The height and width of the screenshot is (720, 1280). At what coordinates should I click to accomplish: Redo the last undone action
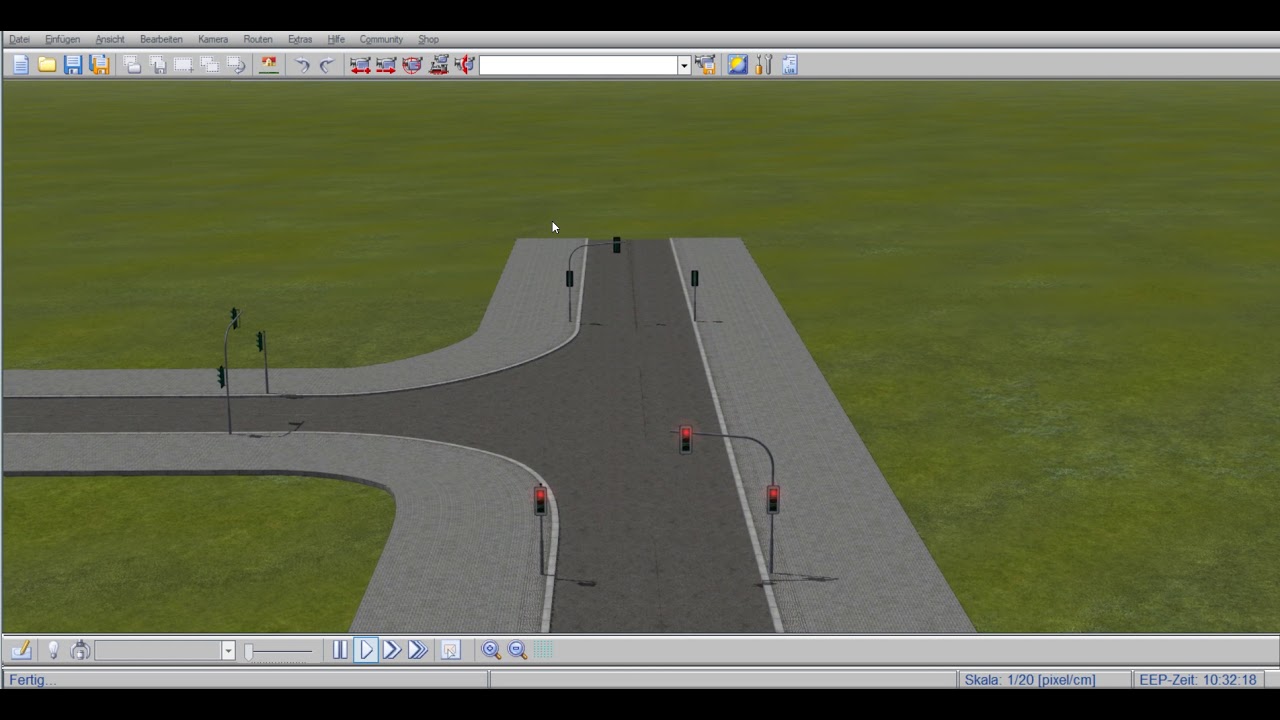(x=326, y=65)
